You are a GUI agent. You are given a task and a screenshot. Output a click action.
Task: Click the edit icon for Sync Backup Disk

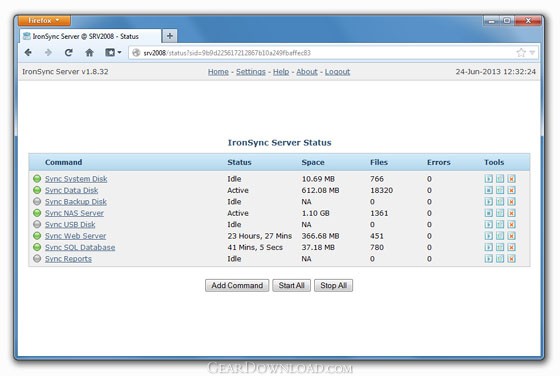point(500,202)
